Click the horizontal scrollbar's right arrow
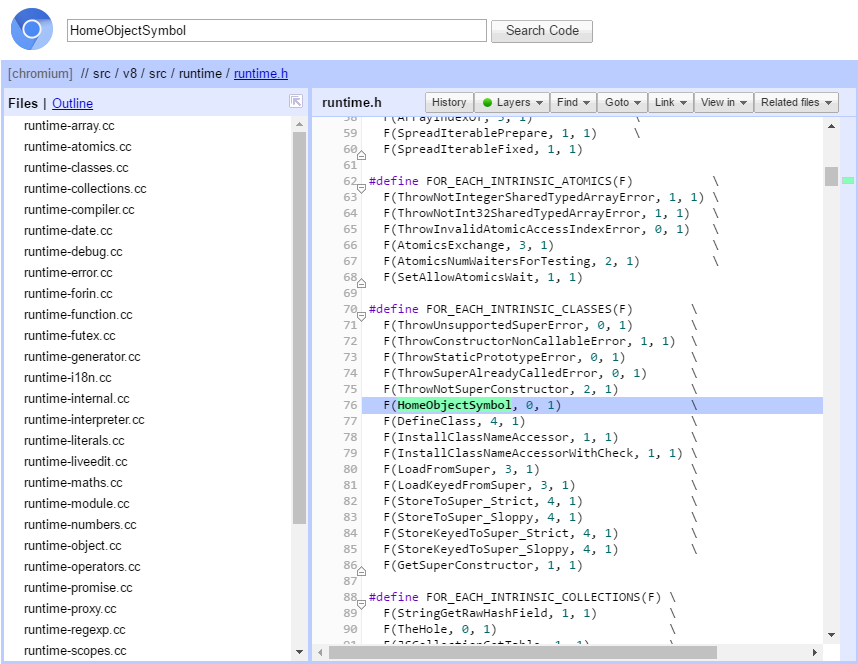The width and height of the screenshot is (858, 664). 816,653
